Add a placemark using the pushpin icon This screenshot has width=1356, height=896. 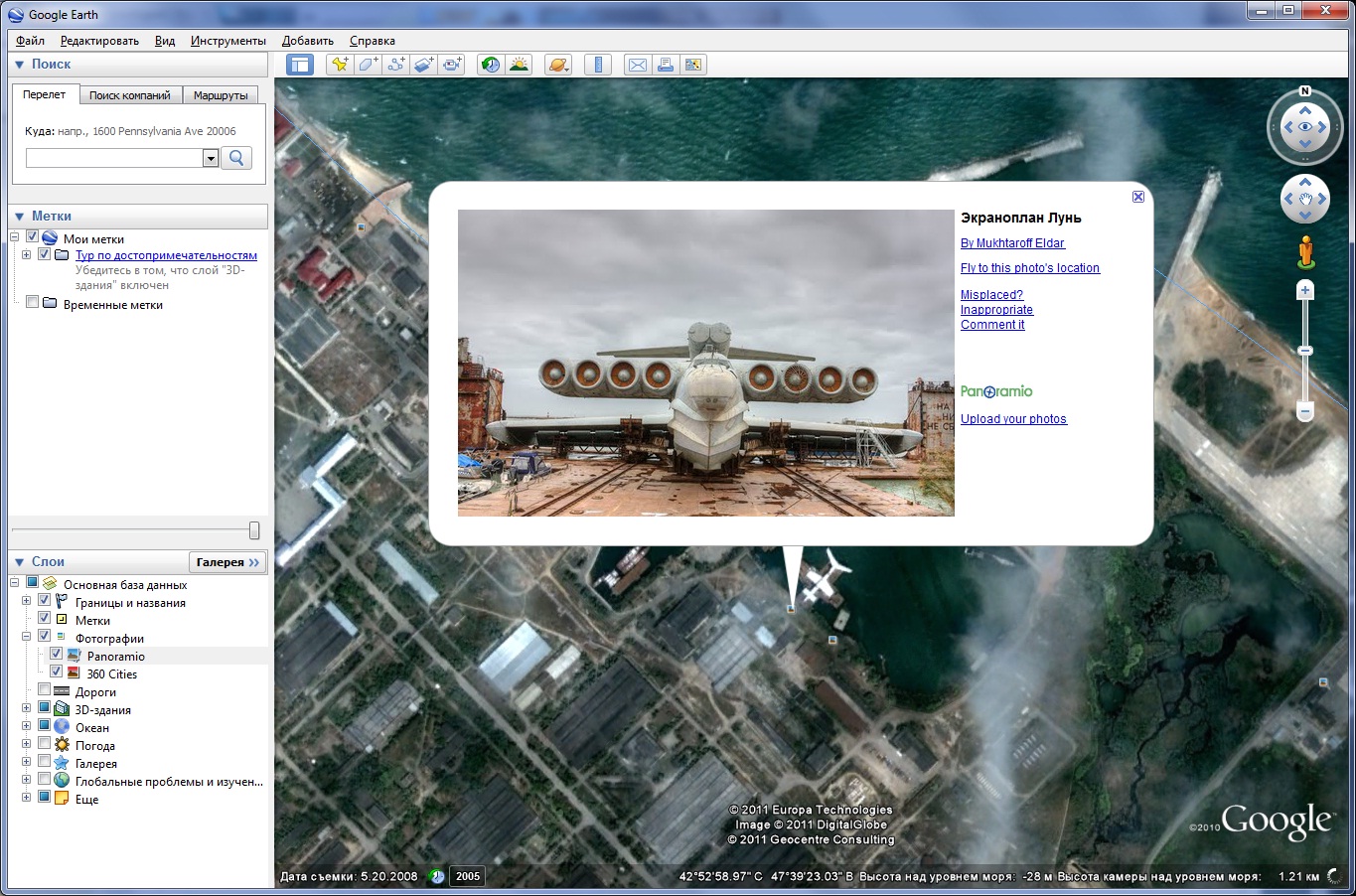coord(341,65)
